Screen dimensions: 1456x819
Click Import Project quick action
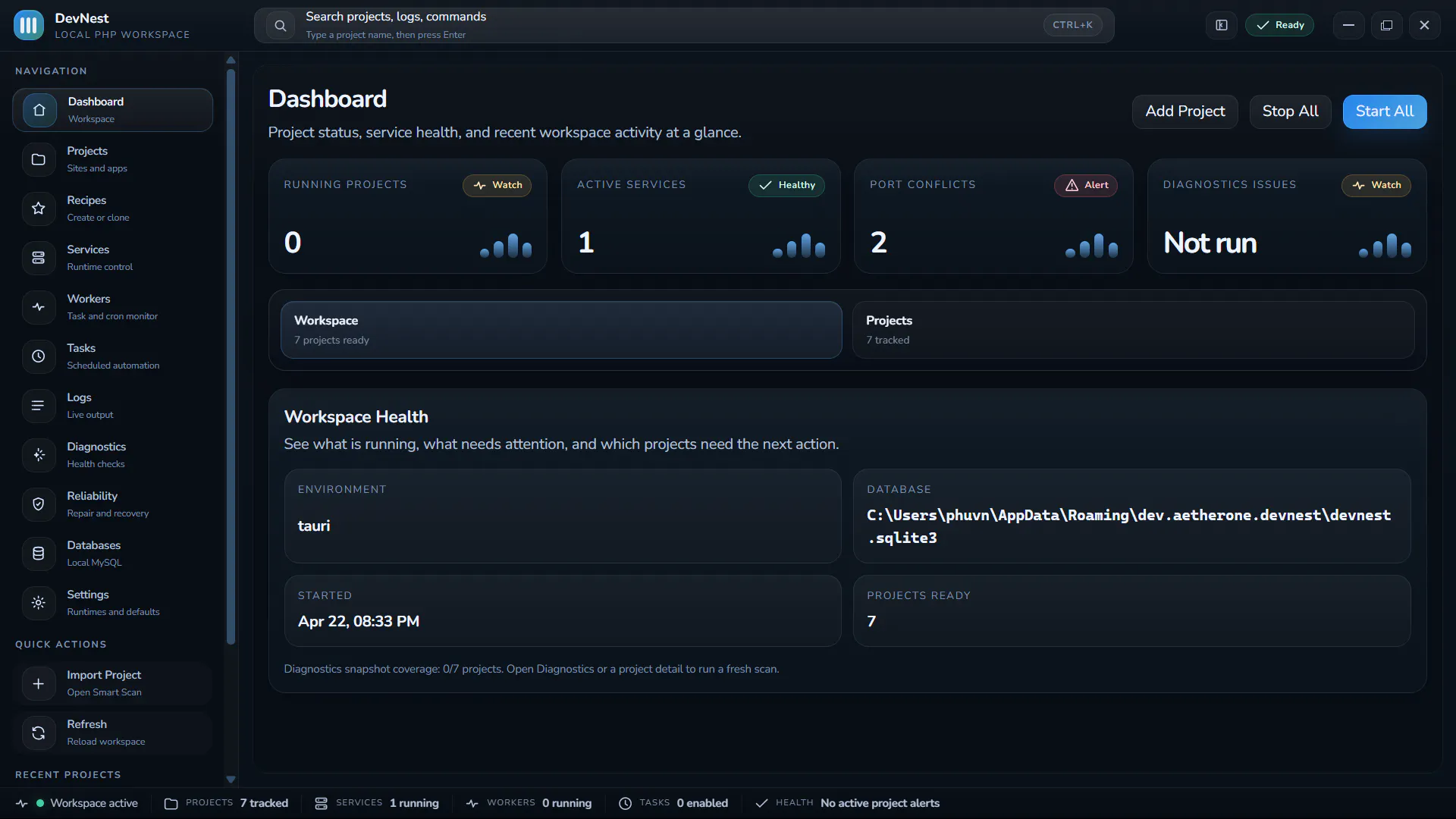pos(112,683)
